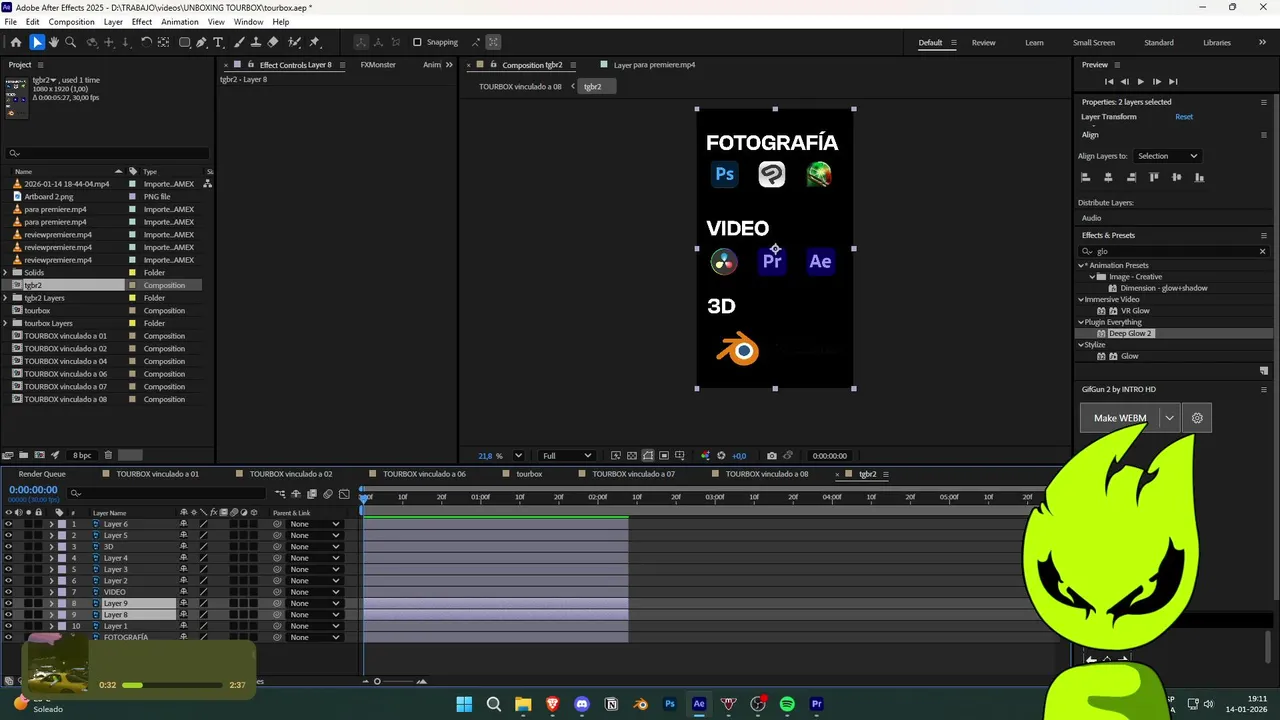Open Spotify from the taskbar
Viewport: 1280px width, 720px height.
point(787,704)
